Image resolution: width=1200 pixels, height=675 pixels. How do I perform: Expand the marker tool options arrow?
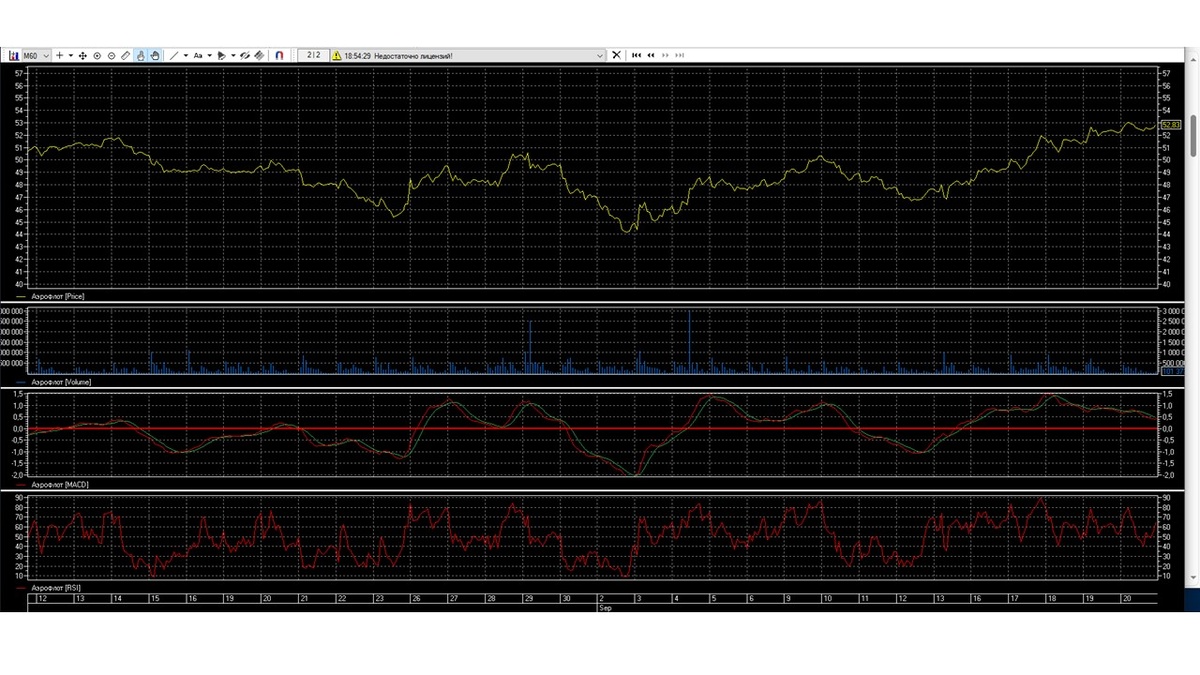233,55
